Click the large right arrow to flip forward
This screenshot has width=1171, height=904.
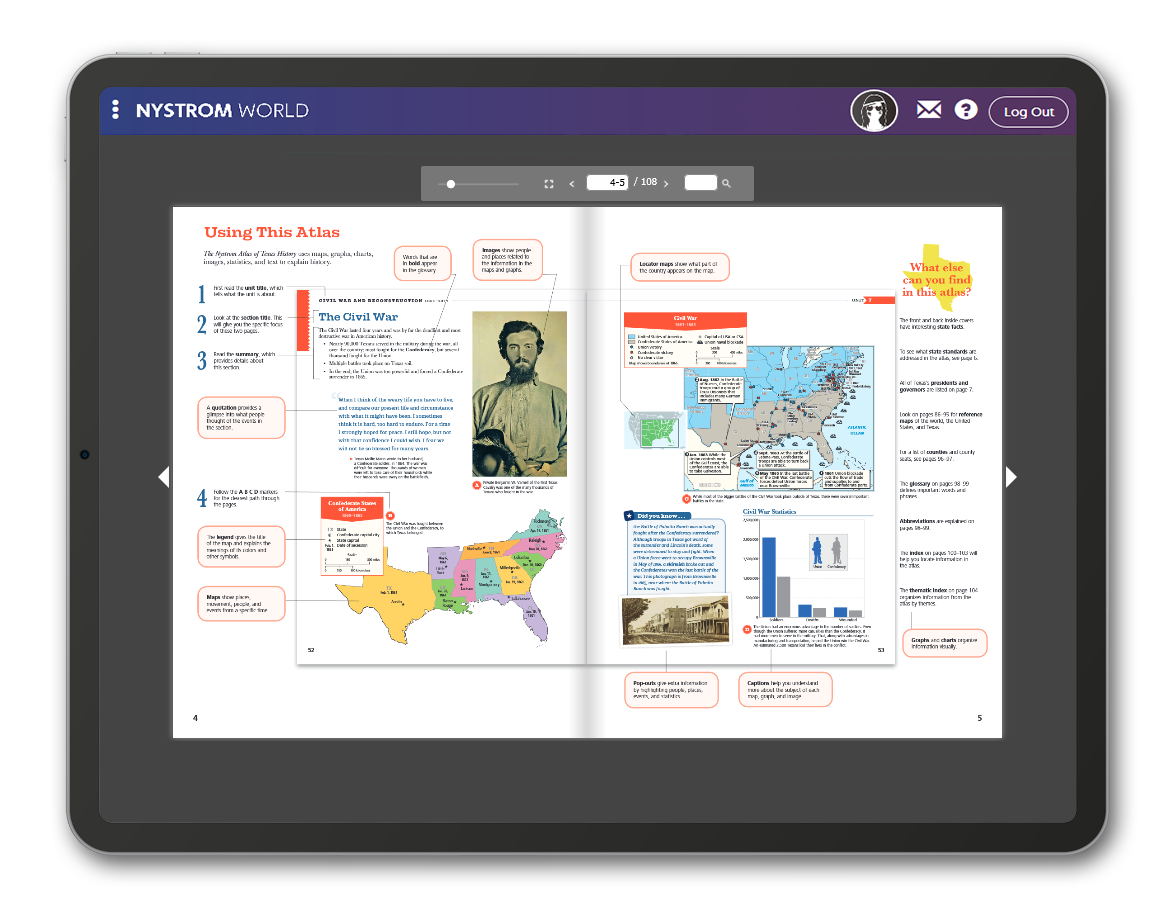point(1011,477)
